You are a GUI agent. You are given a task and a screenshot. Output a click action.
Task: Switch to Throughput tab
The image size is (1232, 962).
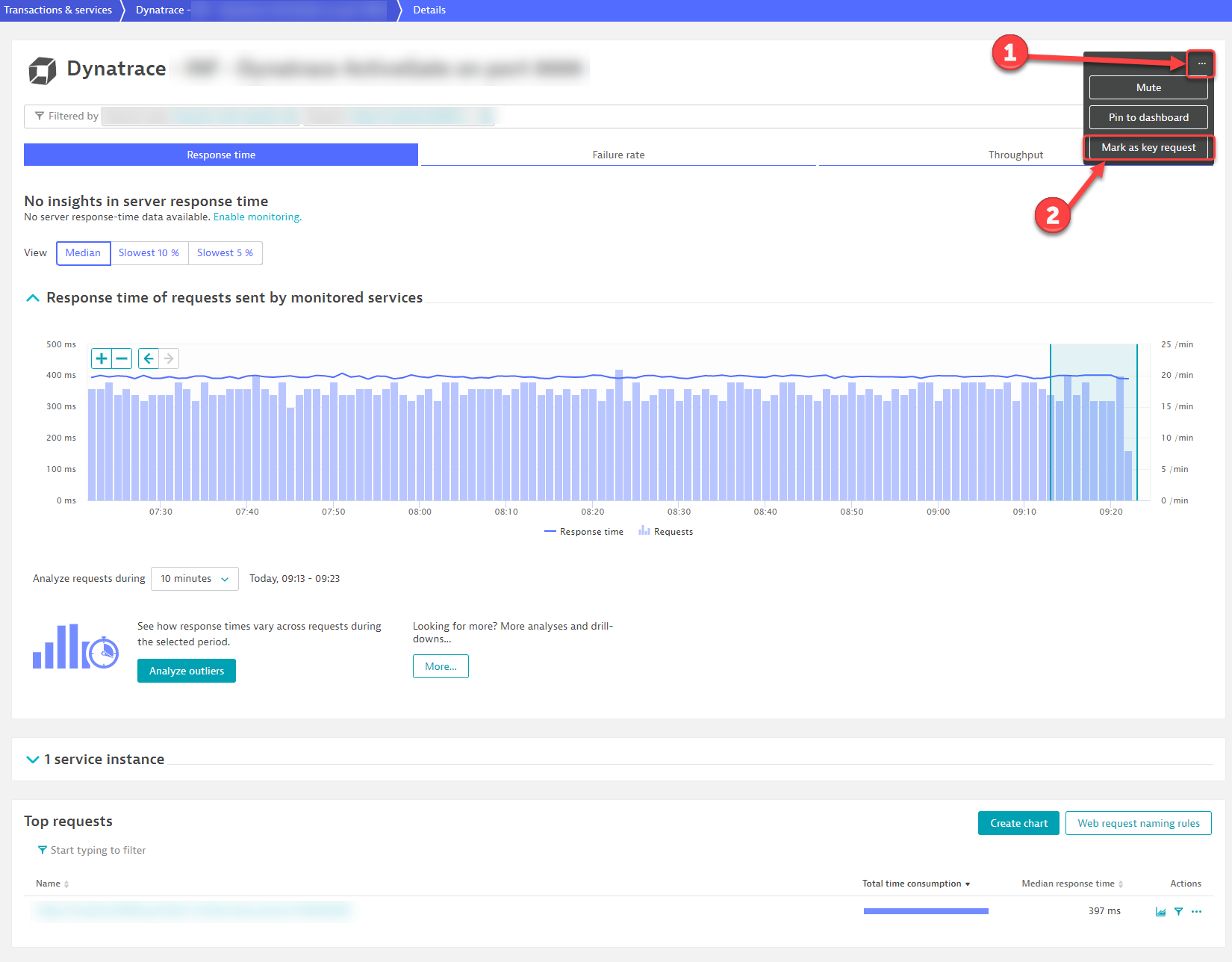click(1015, 155)
